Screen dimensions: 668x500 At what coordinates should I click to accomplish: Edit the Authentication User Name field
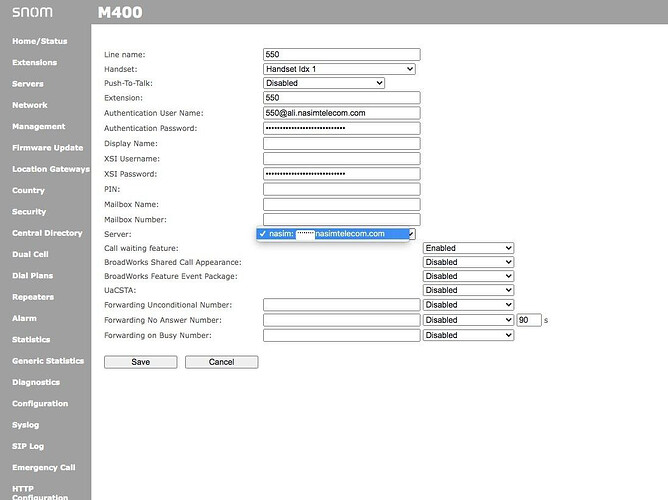click(342, 113)
